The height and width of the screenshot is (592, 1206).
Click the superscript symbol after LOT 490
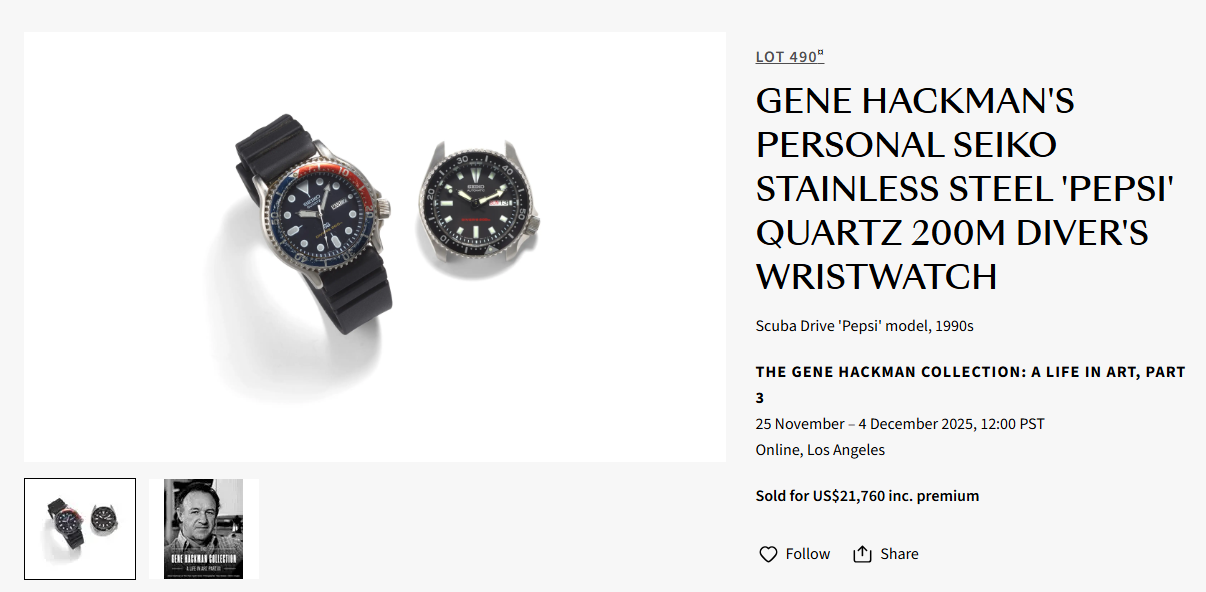pyautogui.click(x=821, y=53)
